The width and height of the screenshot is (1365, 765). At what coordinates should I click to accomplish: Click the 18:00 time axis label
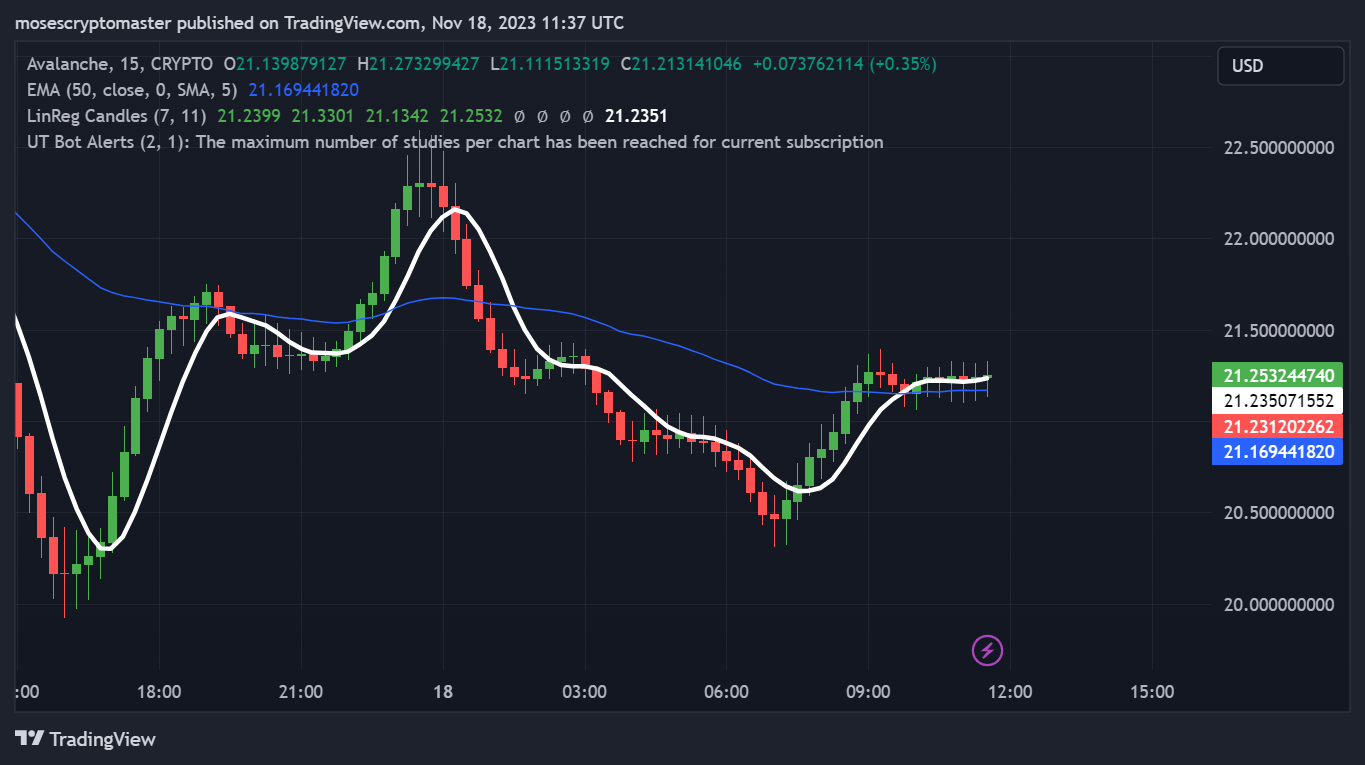point(158,691)
